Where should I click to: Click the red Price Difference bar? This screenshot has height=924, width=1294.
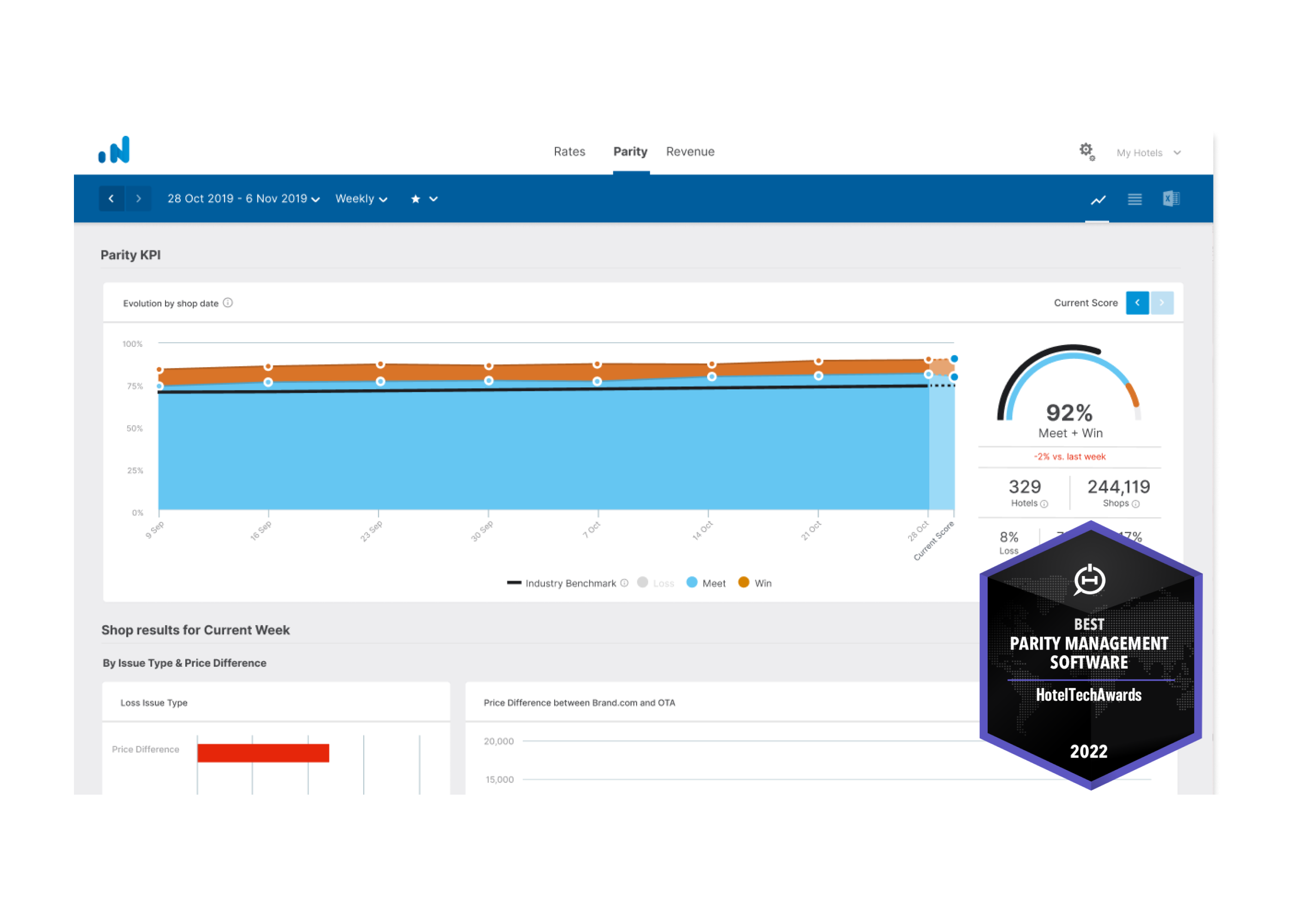pos(263,753)
